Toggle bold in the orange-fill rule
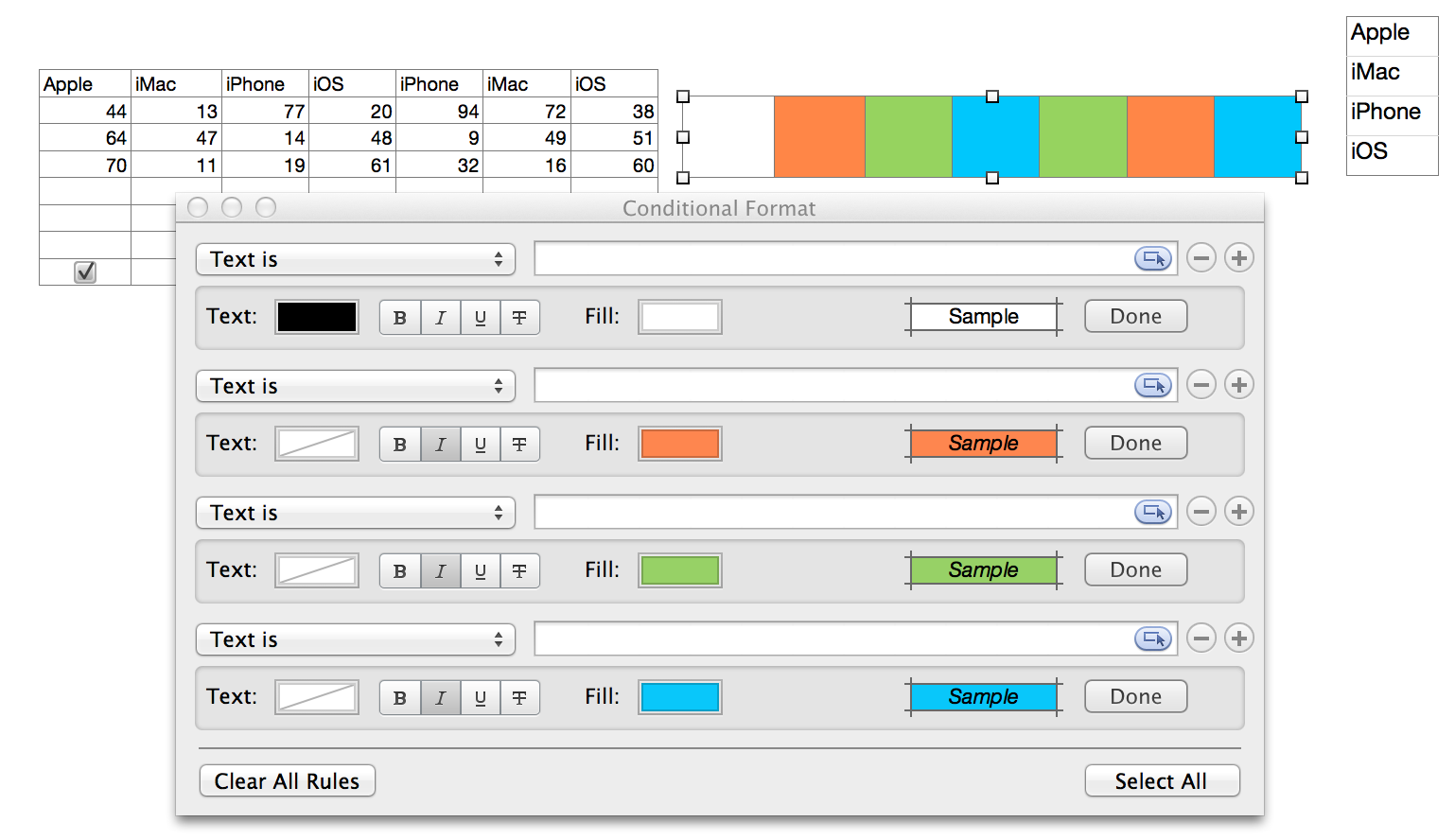This screenshot has height=840, width=1455. point(400,445)
